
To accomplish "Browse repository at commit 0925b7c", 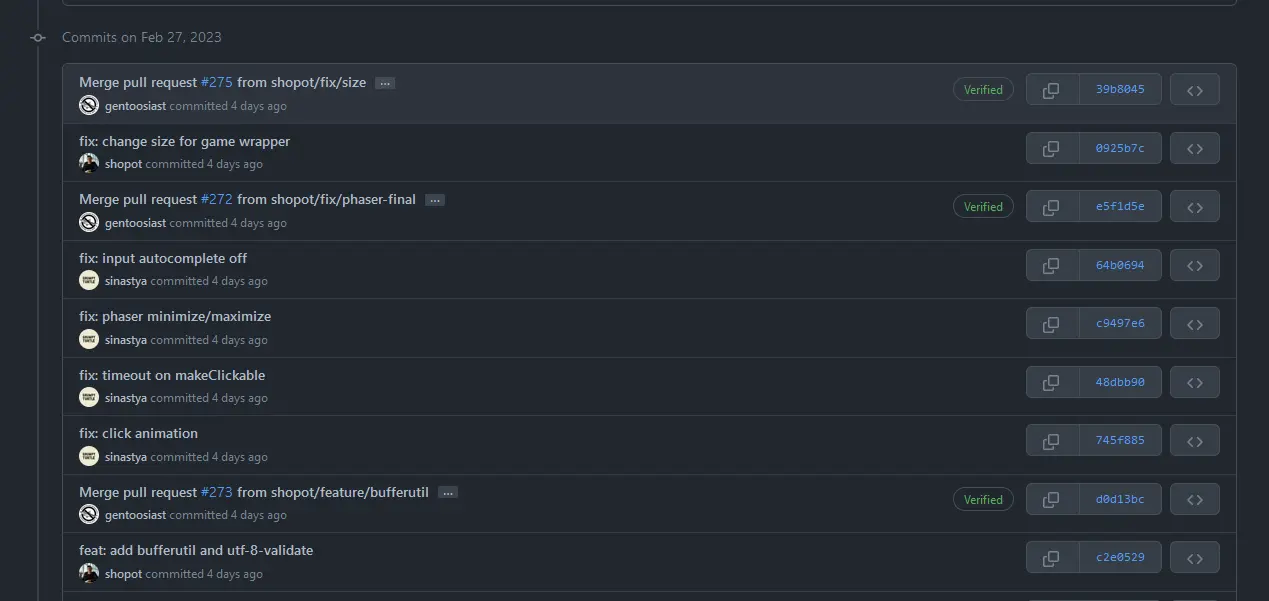I will coord(1194,148).
